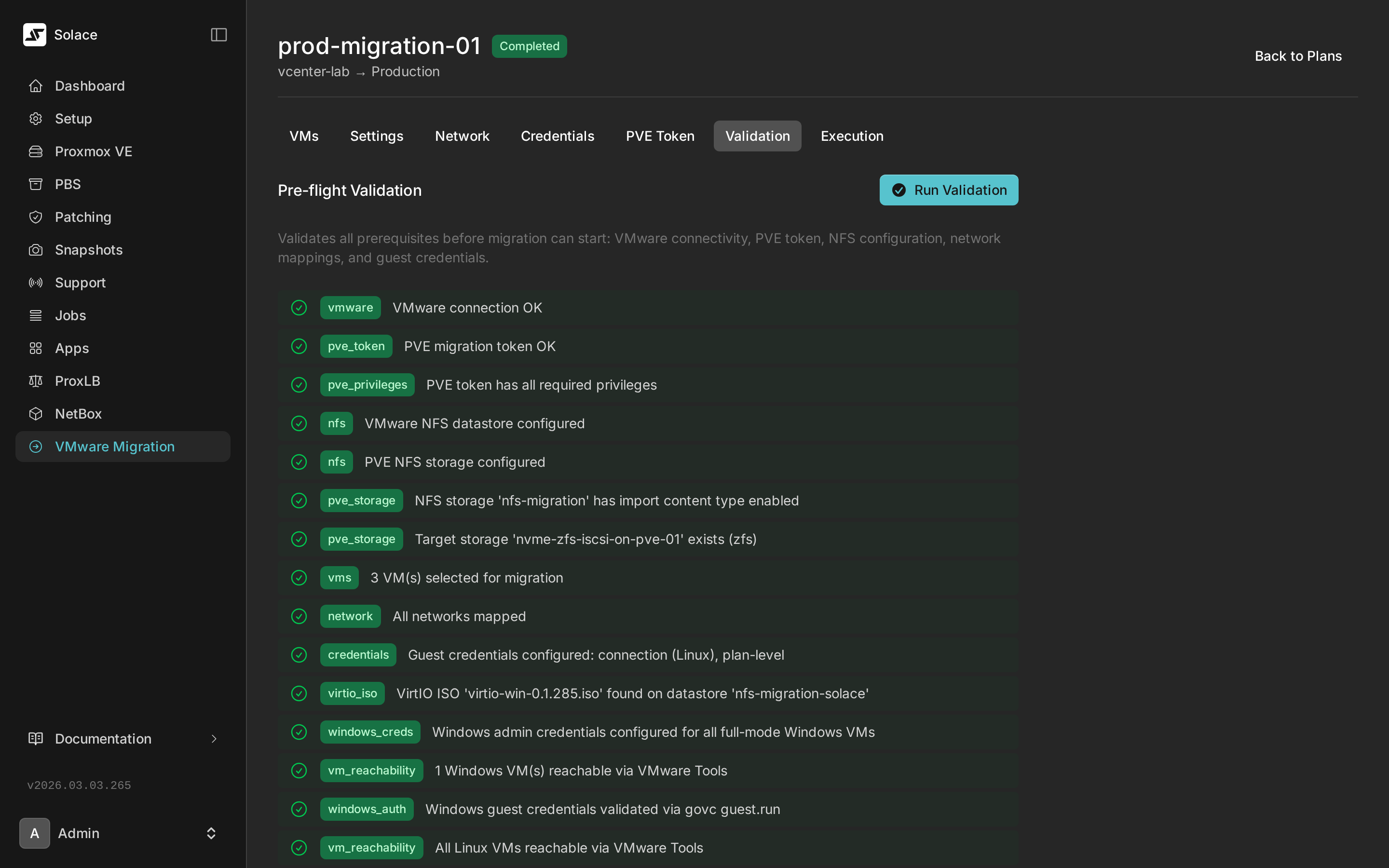This screenshot has height=868, width=1389.
Task: Open Dashboard via the home icon
Action: point(36,86)
